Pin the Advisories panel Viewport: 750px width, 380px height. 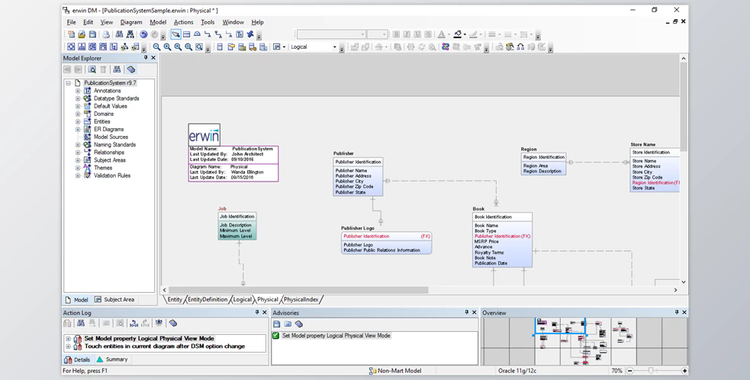coord(467,313)
